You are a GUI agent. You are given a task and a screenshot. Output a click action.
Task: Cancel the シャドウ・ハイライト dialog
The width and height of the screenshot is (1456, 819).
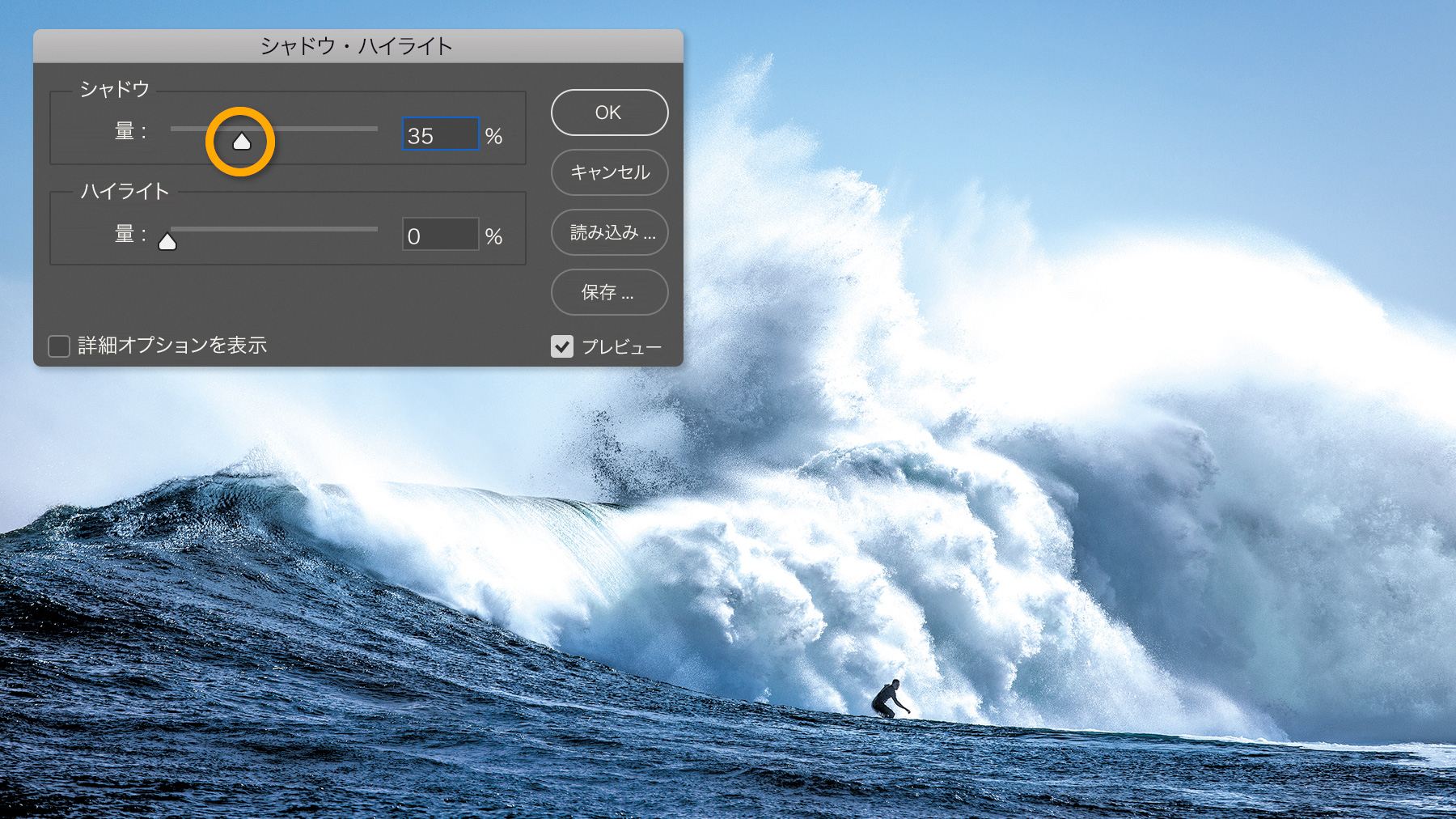point(609,172)
